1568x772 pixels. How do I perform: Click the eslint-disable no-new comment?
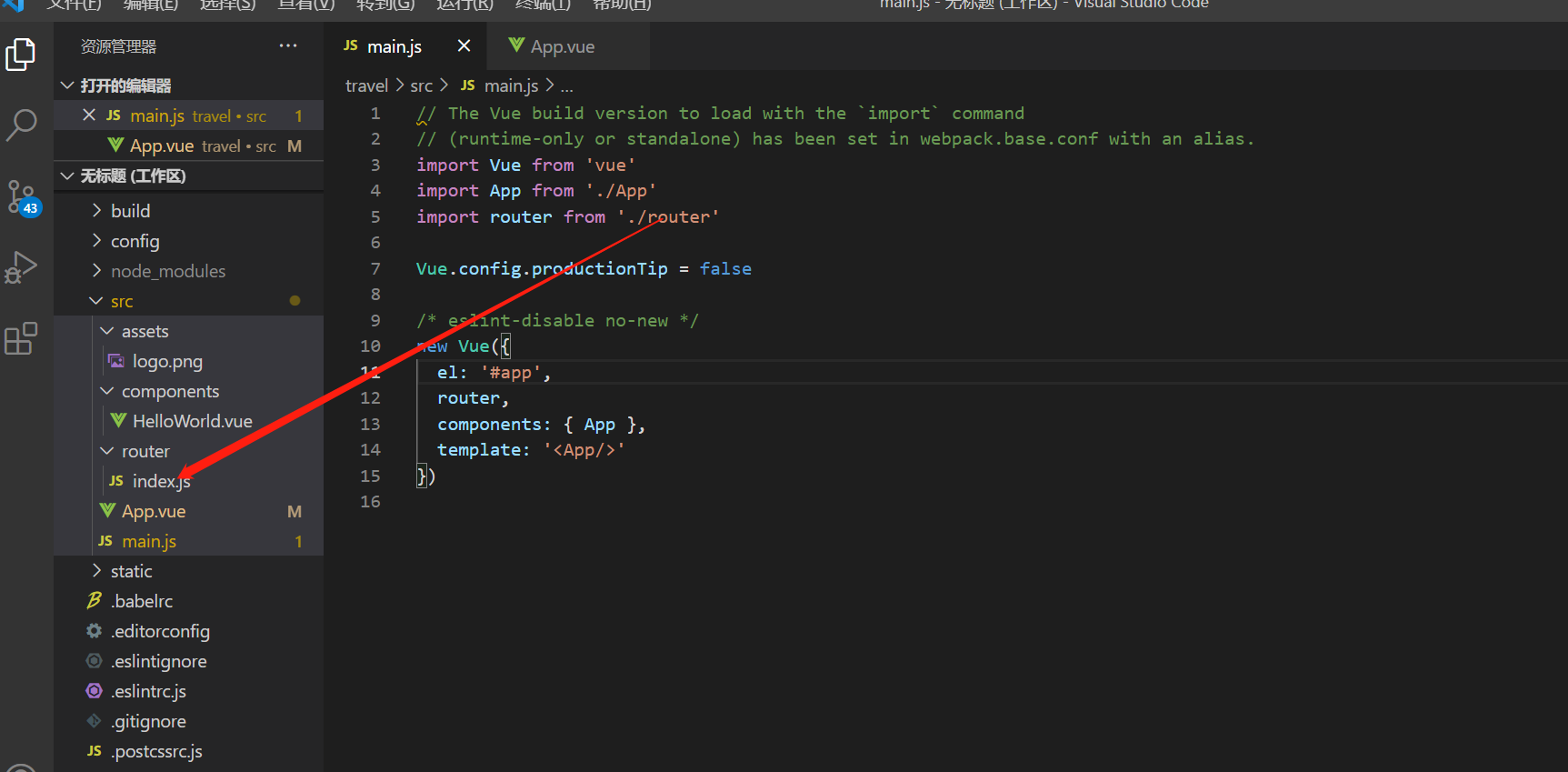pos(557,321)
